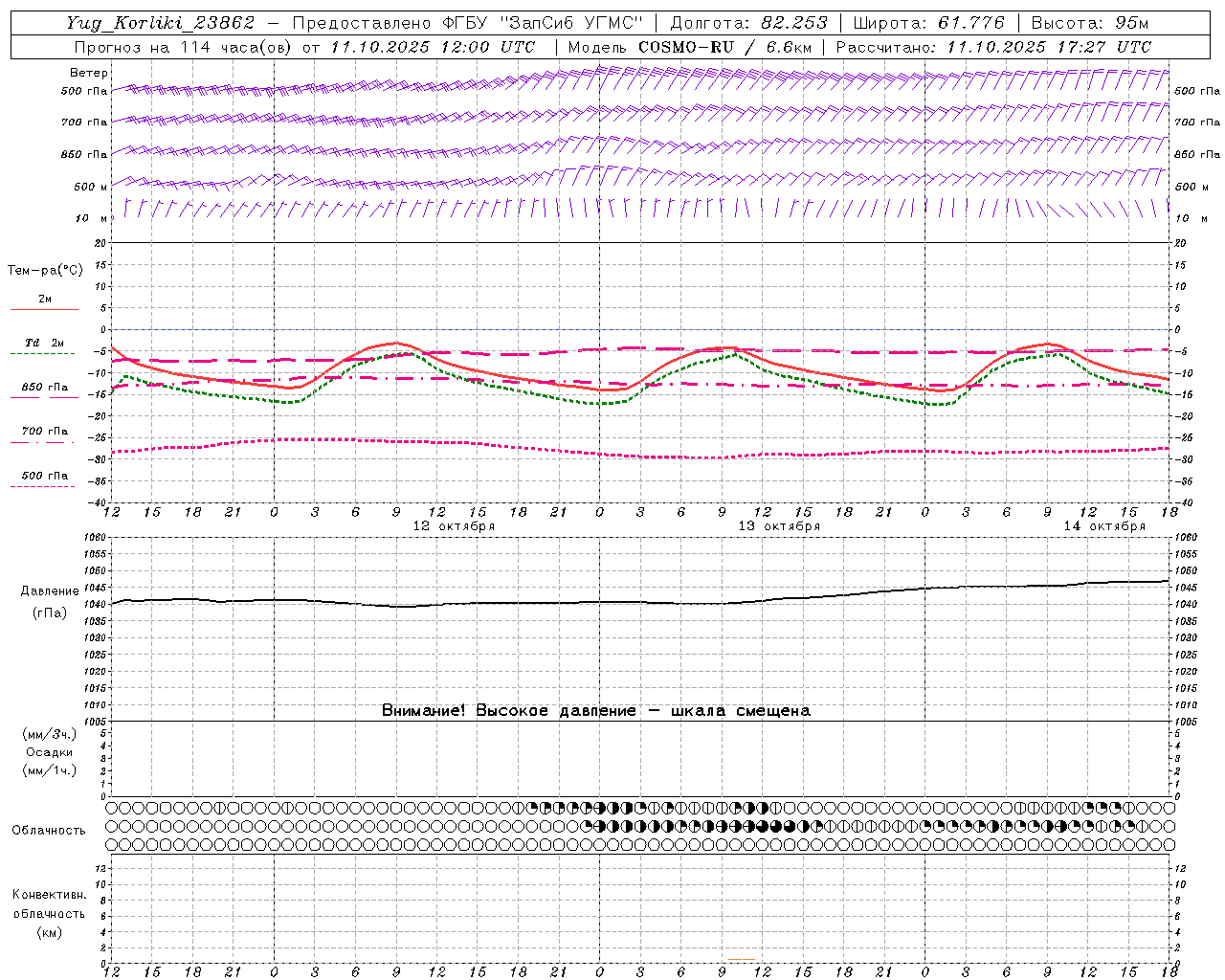
Task: Click the warning Внимание! Высокое давление text
Action: point(508,711)
